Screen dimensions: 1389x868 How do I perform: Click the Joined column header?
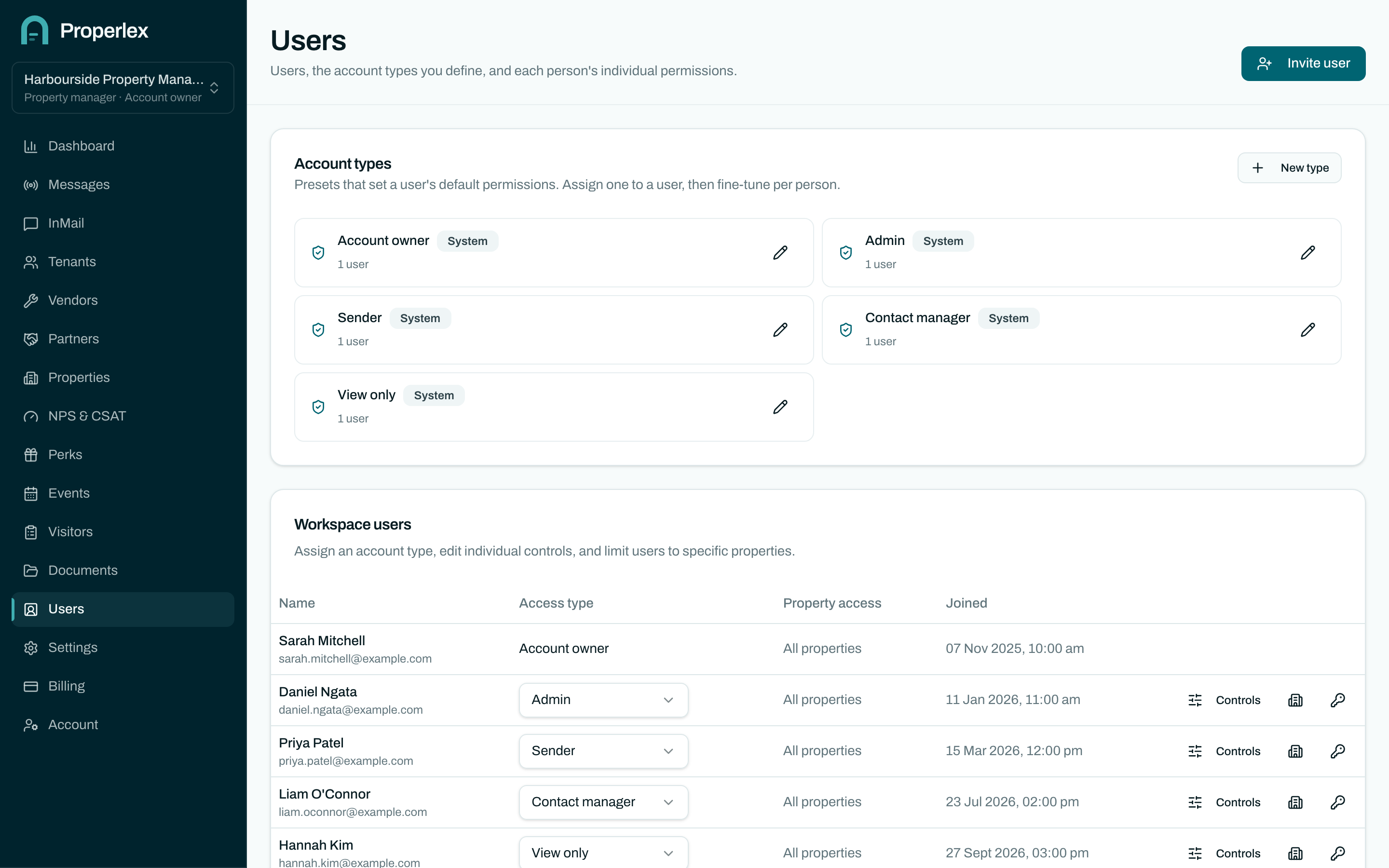tap(967, 603)
